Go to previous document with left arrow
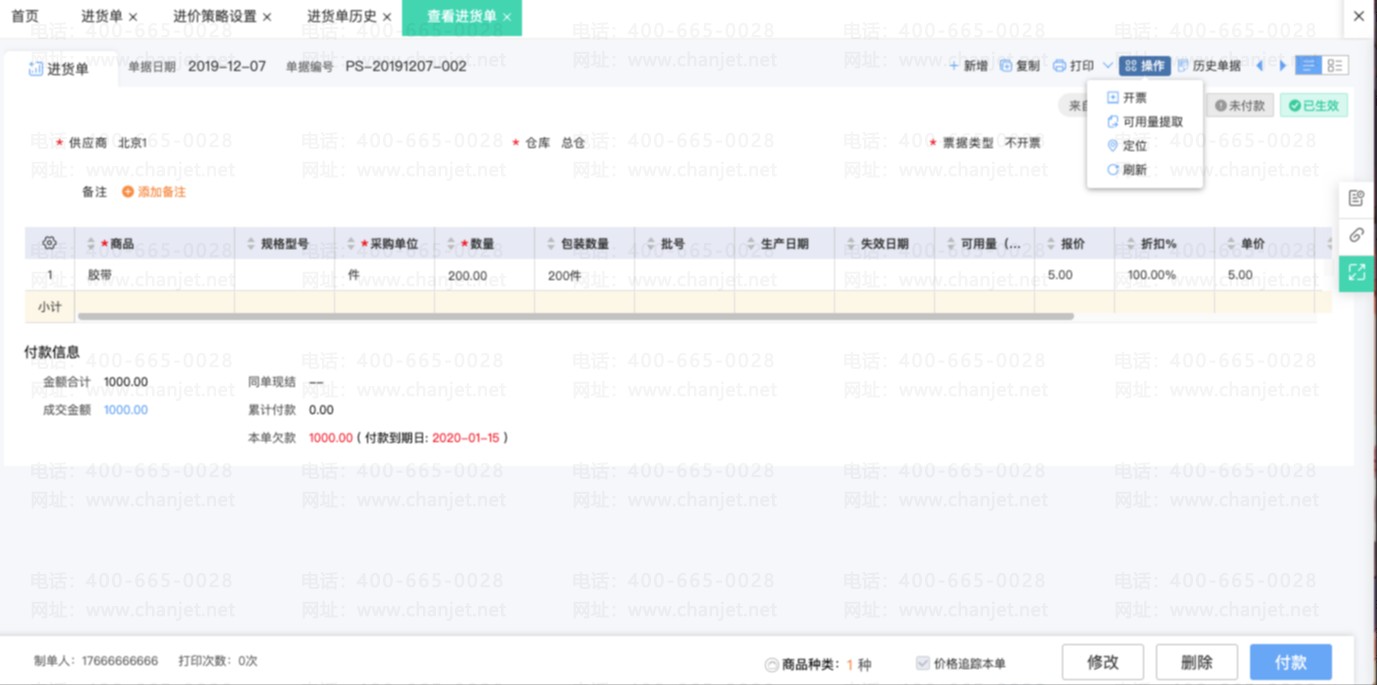This screenshot has width=1377, height=685. [1260, 66]
